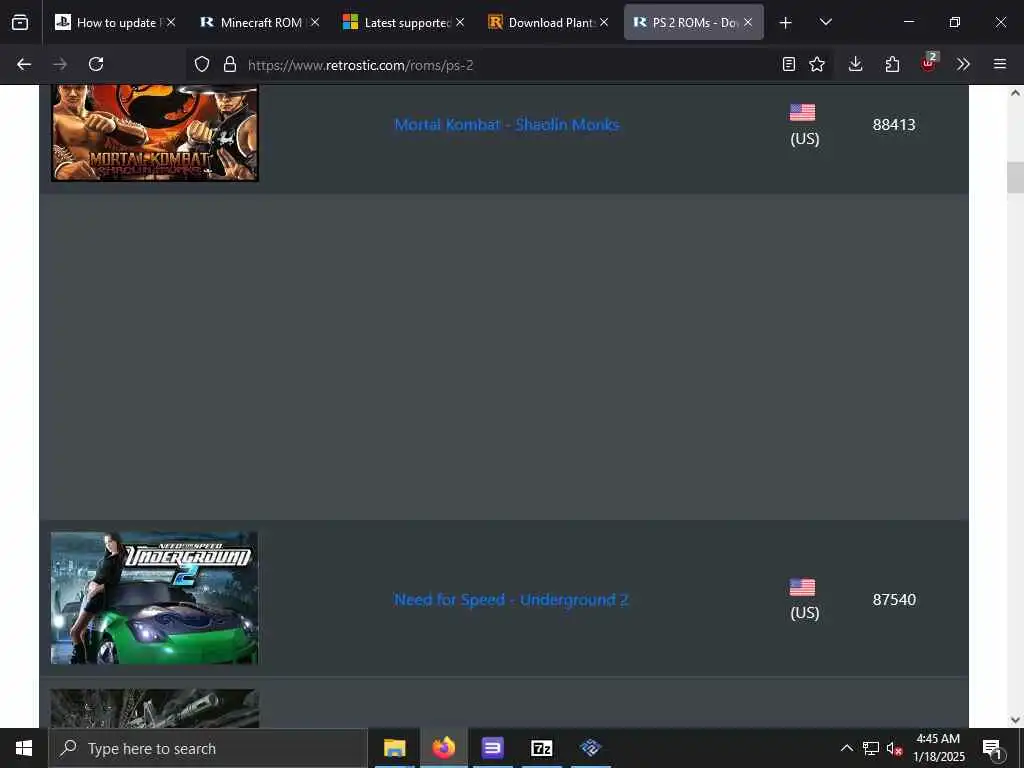Close the 'Latest supported' tab
This screenshot has height=768, width=1024.
460,22
